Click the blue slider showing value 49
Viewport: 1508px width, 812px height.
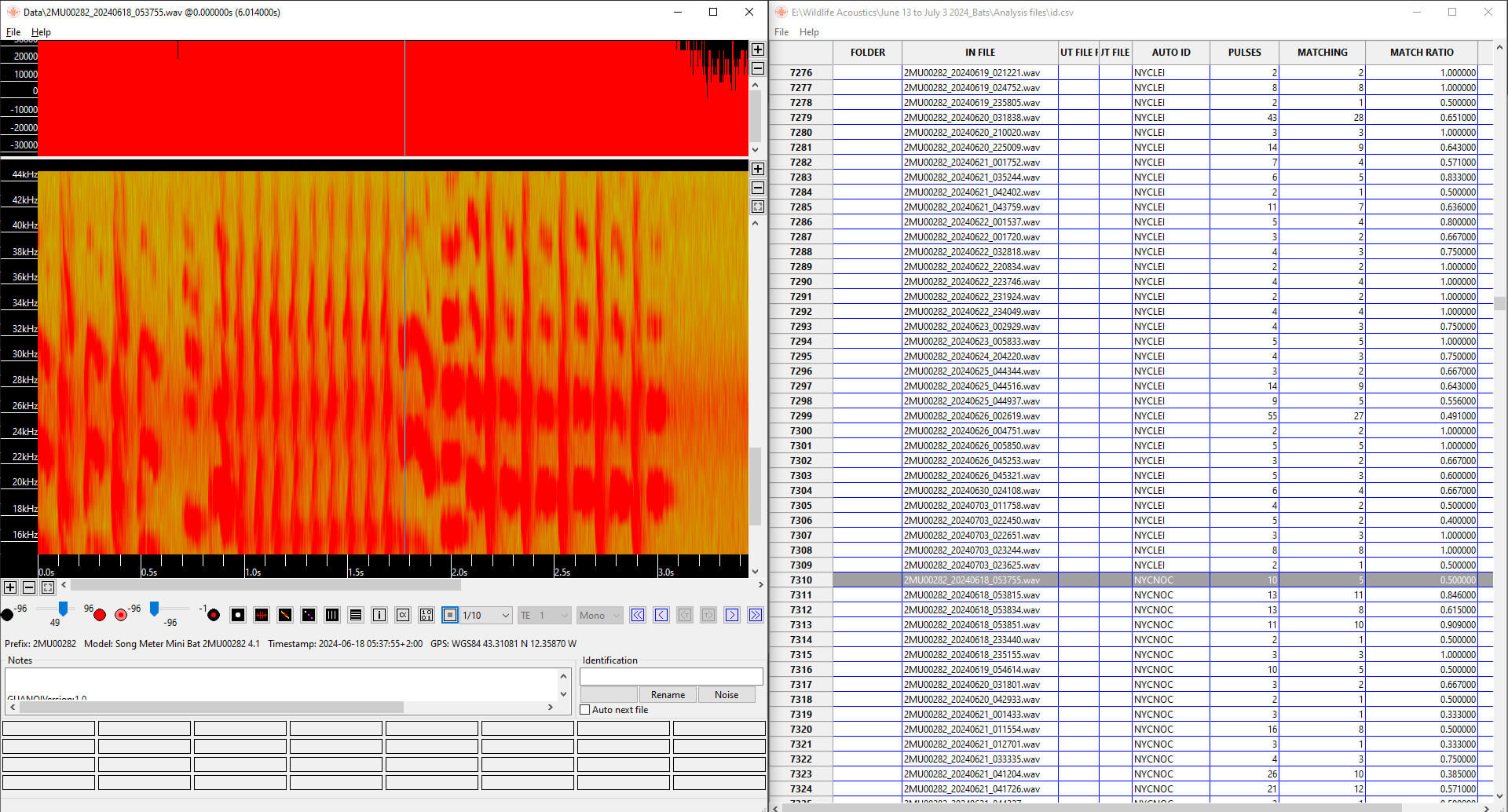point(63,609)
